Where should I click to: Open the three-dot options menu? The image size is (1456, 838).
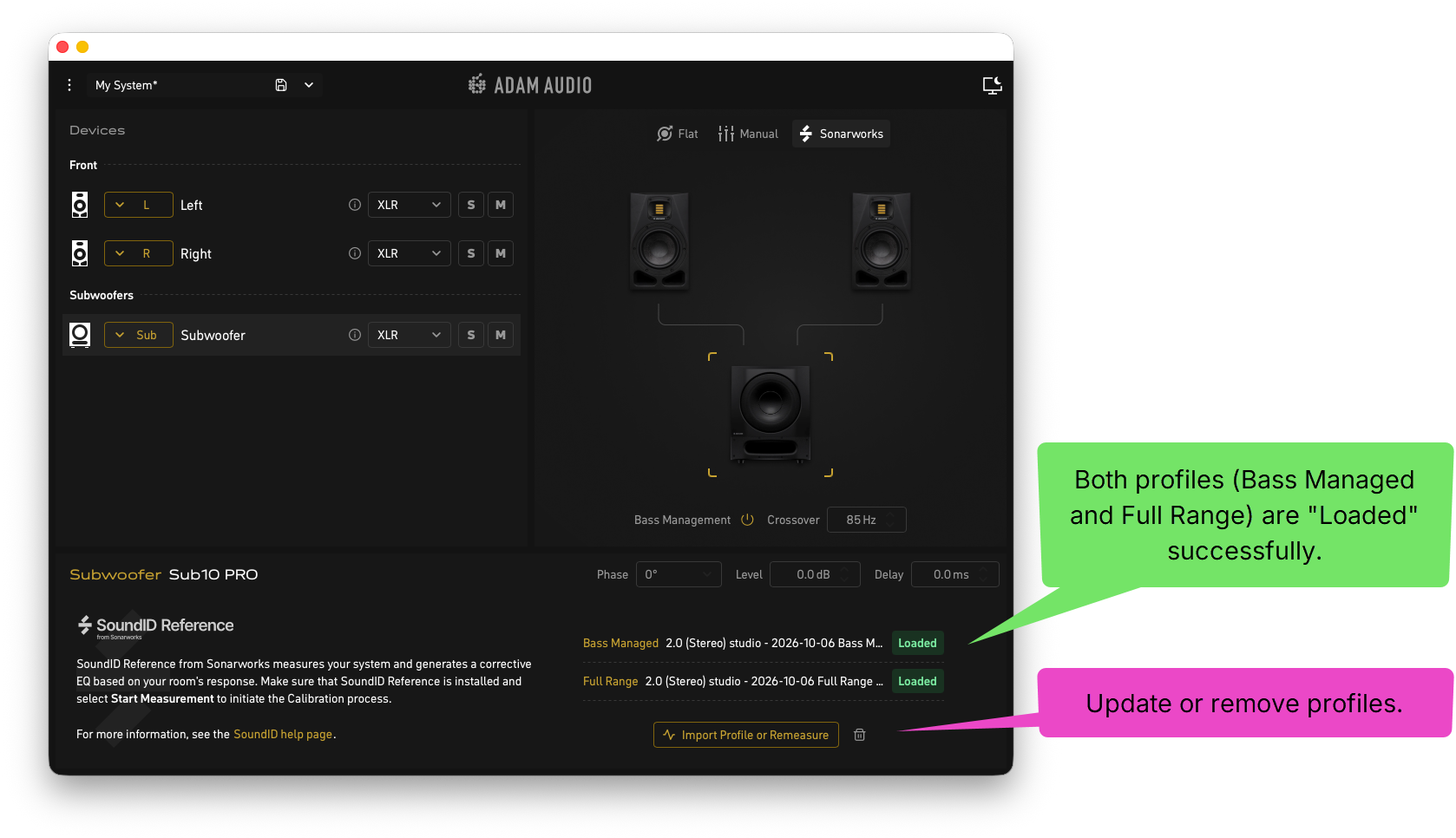(x=69, y=85)
